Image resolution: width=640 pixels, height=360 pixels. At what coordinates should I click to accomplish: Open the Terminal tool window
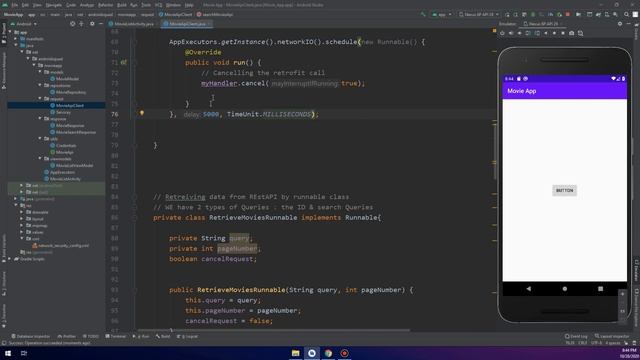point(116,336)
